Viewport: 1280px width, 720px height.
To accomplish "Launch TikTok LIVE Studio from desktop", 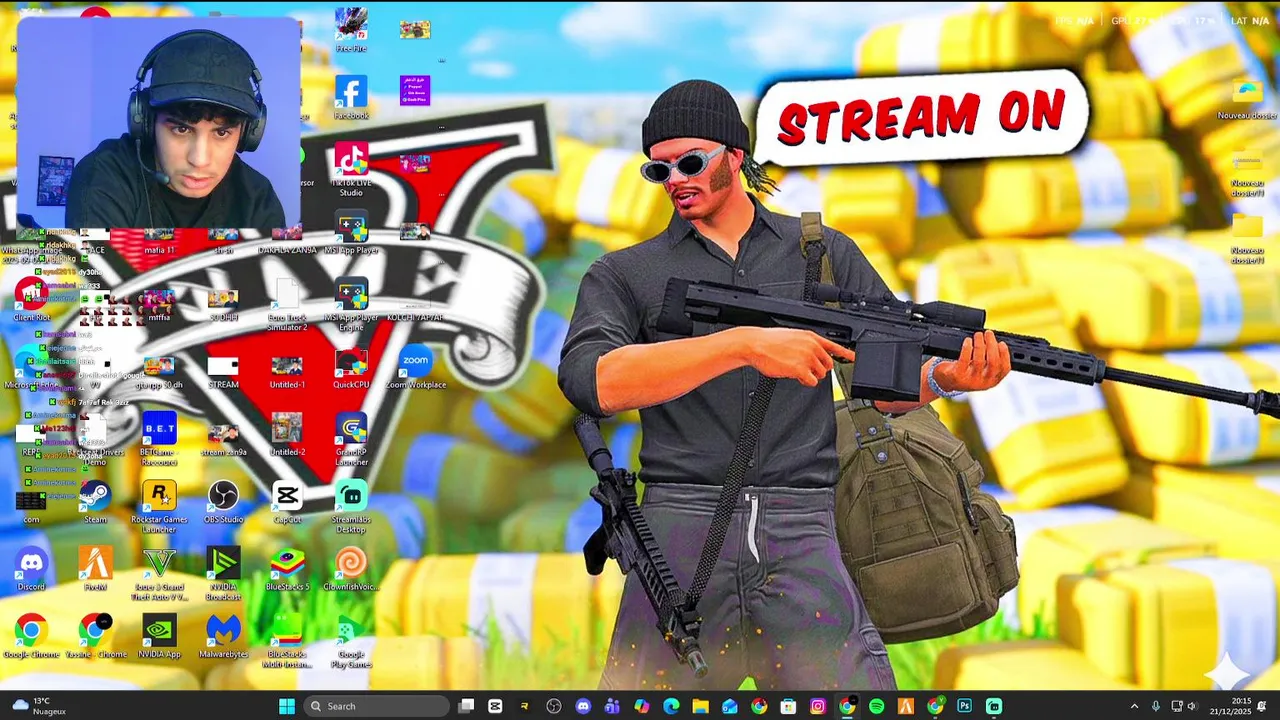I will pos(351,170).
